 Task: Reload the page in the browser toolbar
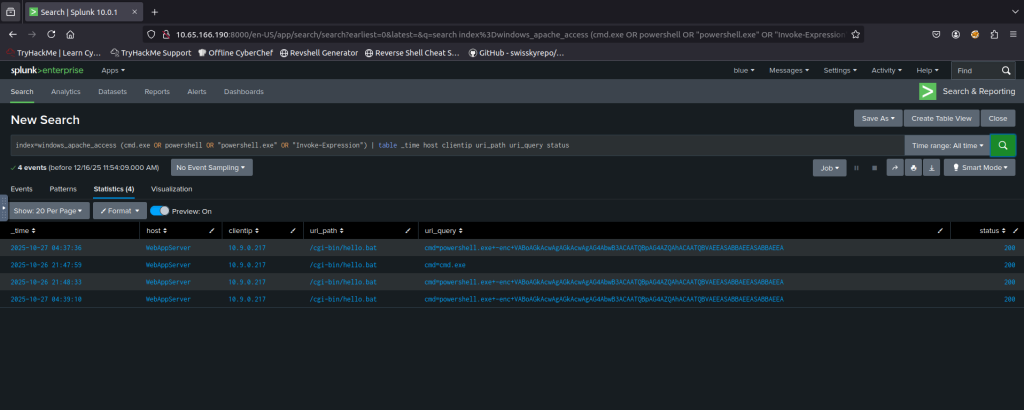coord(52,32)
